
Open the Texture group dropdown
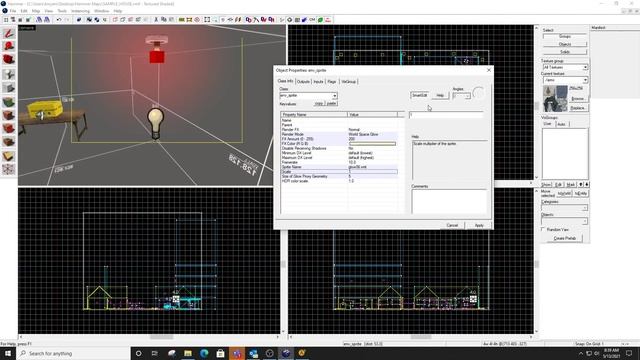pyautogui.click(x=585, y=67)
